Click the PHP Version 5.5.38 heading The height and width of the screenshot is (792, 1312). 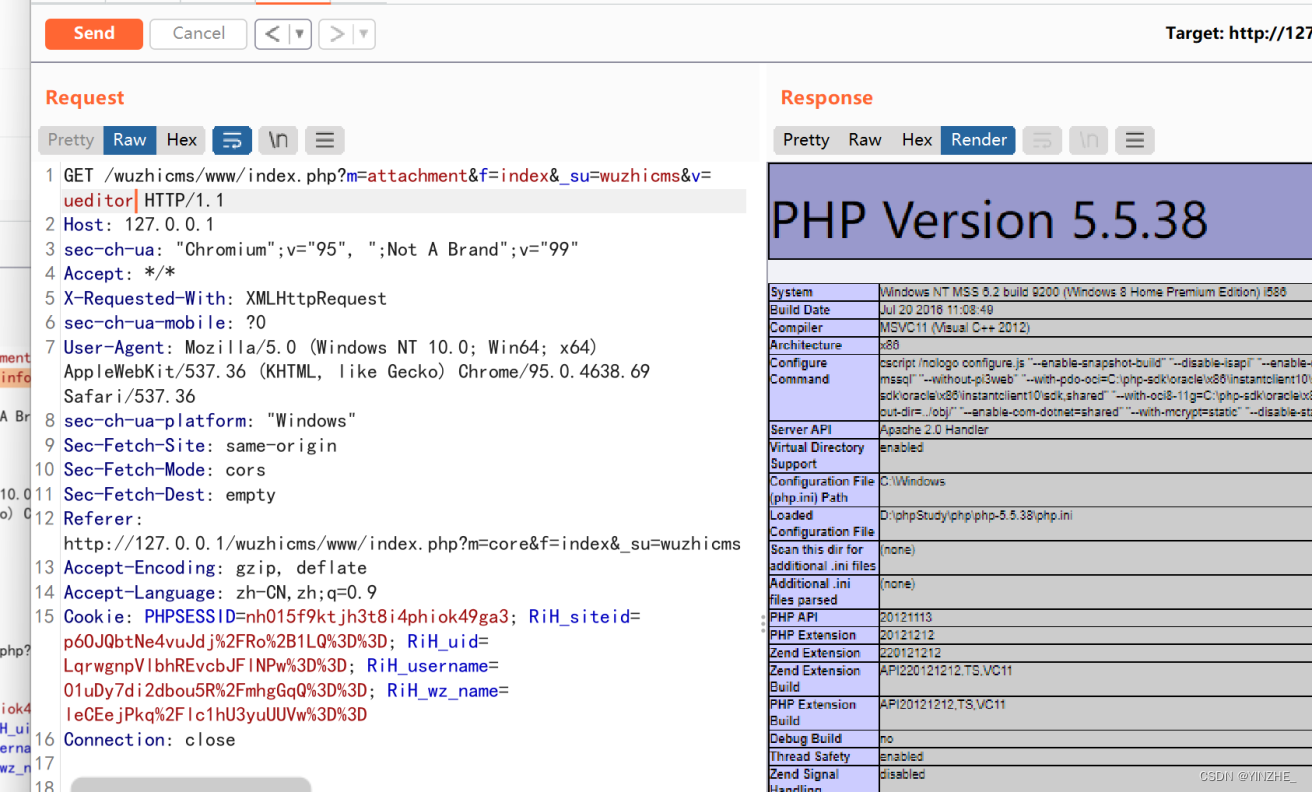(x=989, y=218)
